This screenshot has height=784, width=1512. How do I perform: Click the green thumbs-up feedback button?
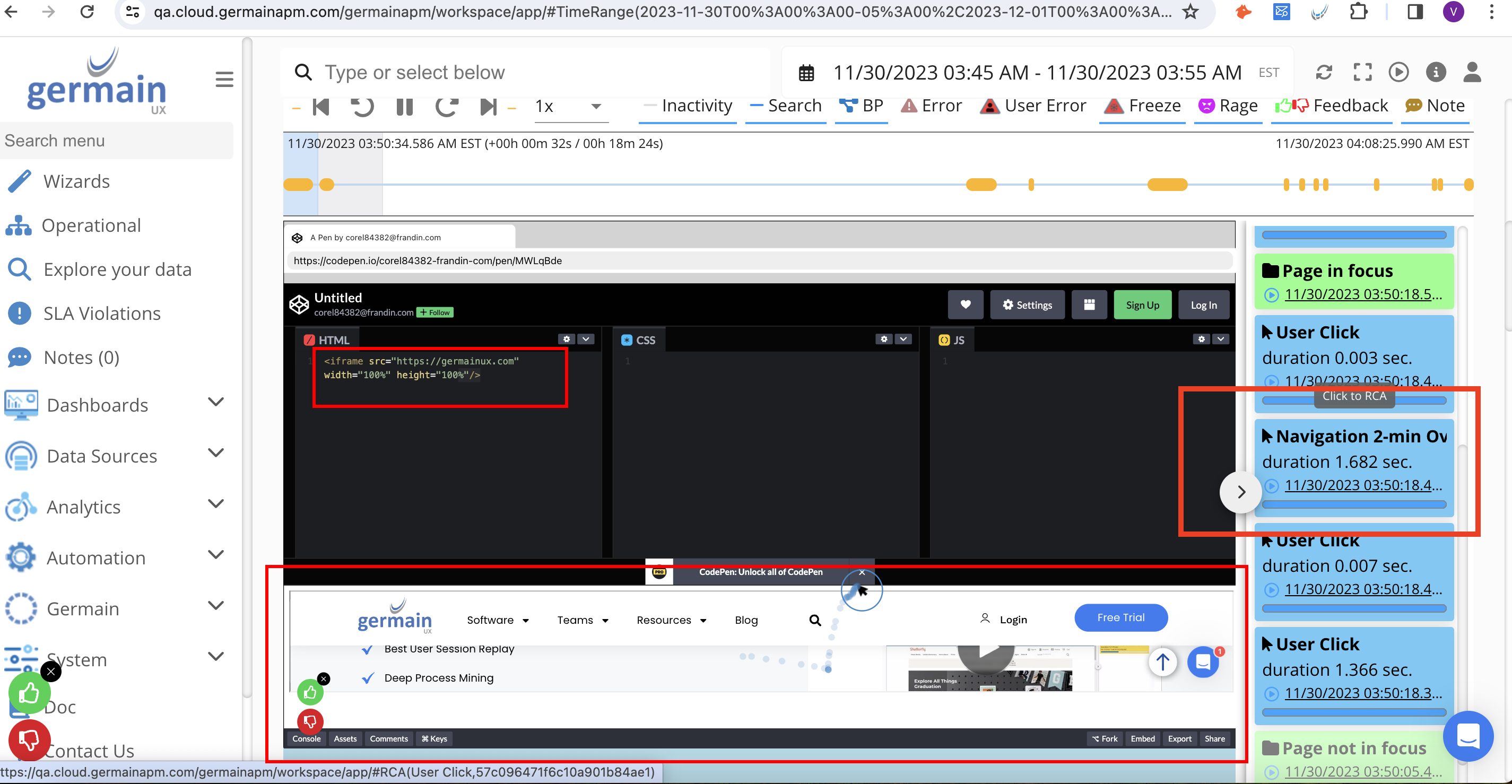tap(29, 694)
